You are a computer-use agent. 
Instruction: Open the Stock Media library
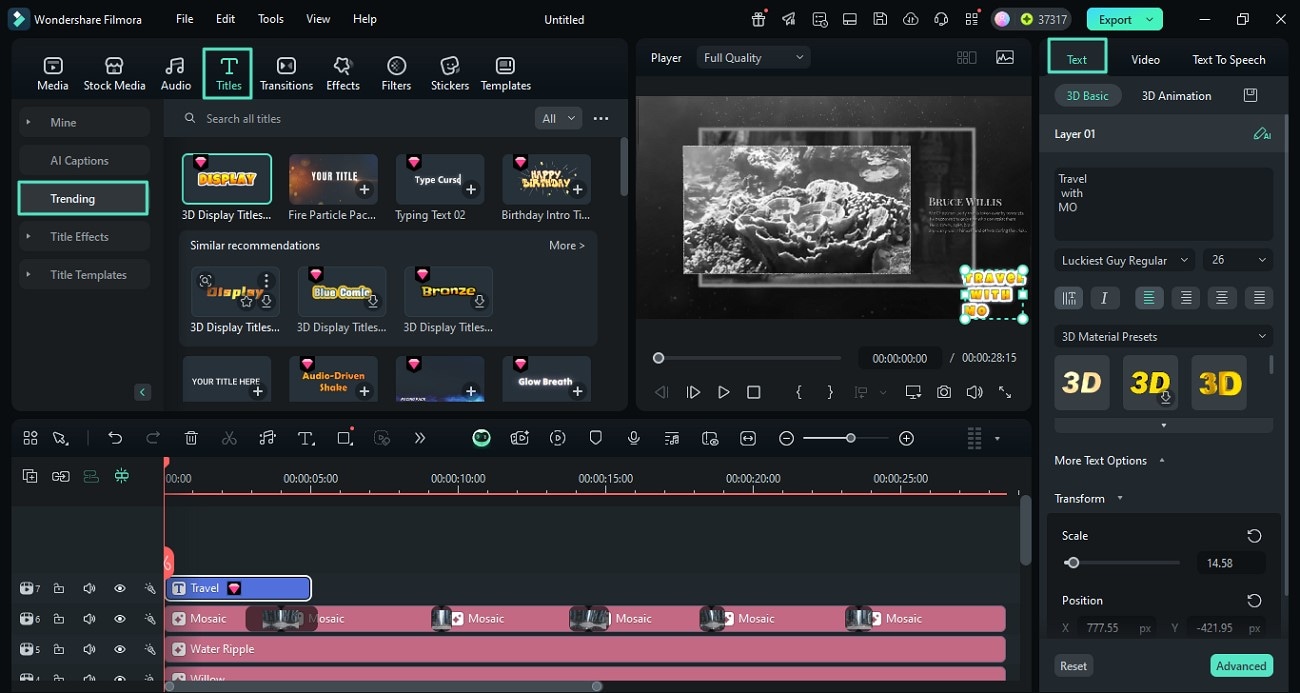tap(114, 74)
